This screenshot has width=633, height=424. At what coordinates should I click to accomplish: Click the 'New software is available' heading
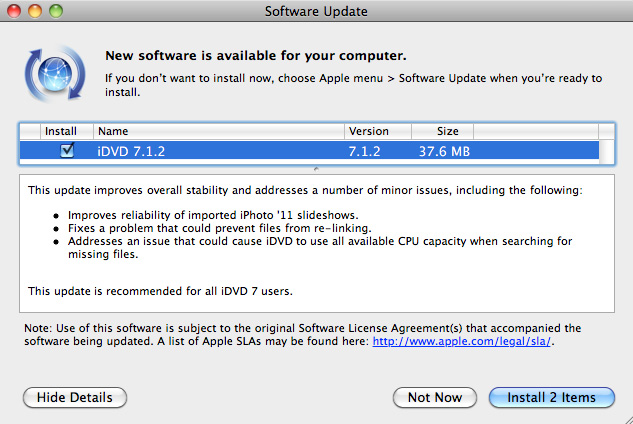[x=256, y=55]
